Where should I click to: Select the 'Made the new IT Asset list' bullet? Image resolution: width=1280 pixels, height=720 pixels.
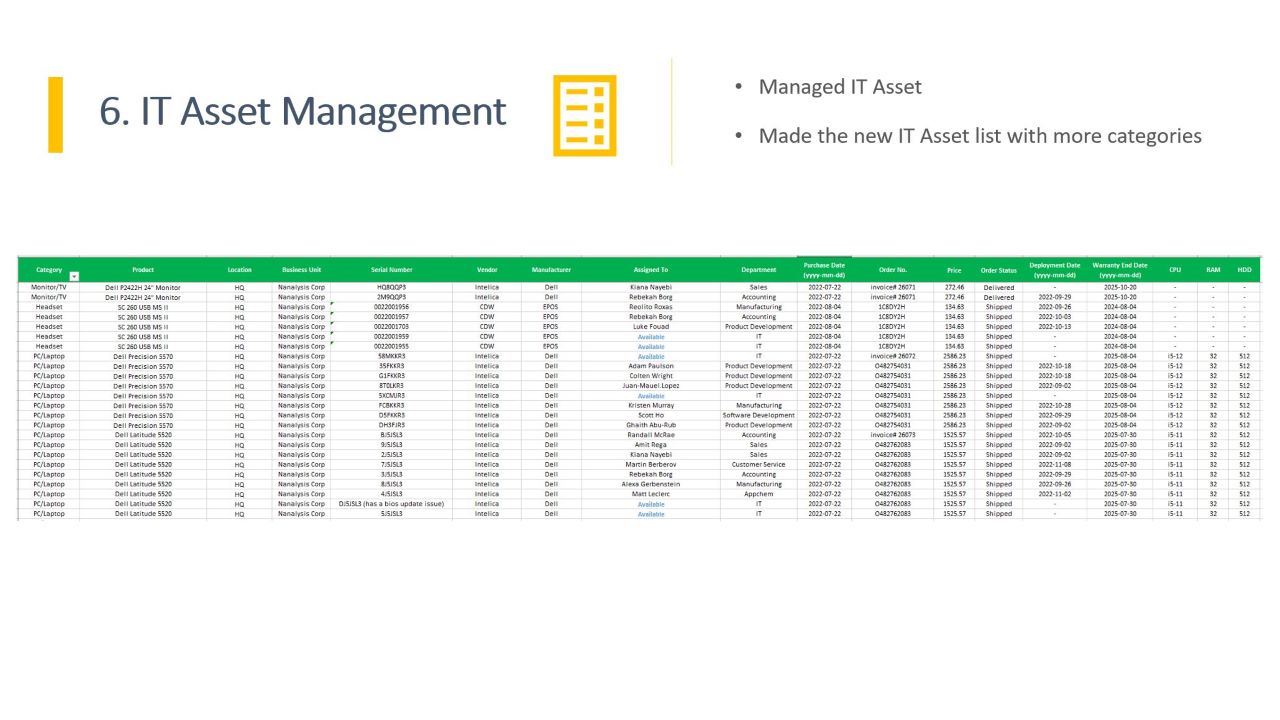tap(980, 135)
